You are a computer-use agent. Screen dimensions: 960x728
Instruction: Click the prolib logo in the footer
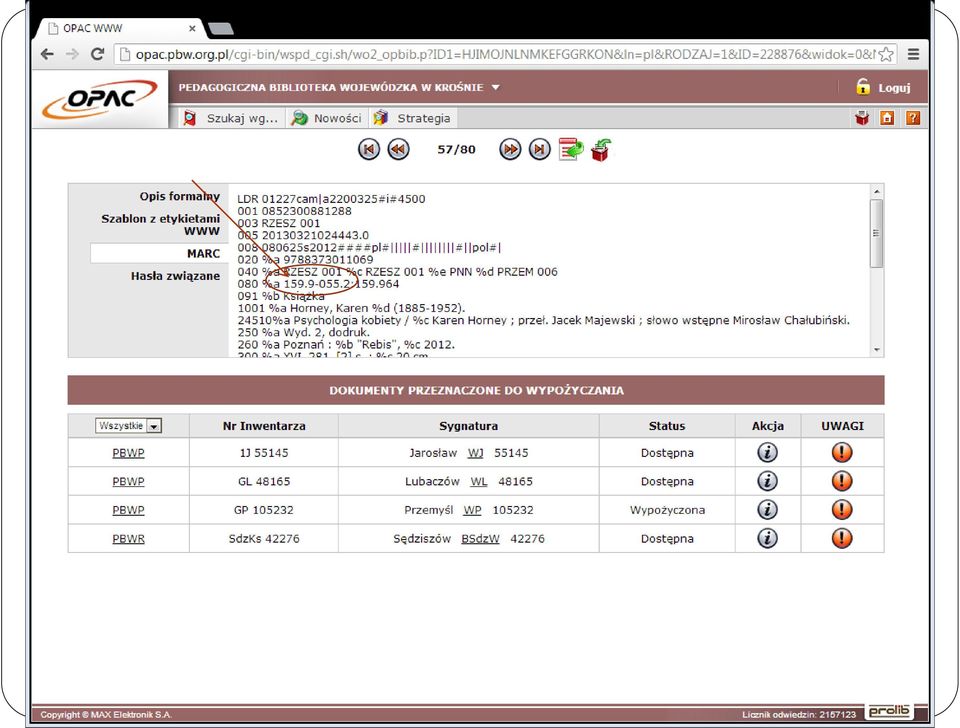(888, 711)
